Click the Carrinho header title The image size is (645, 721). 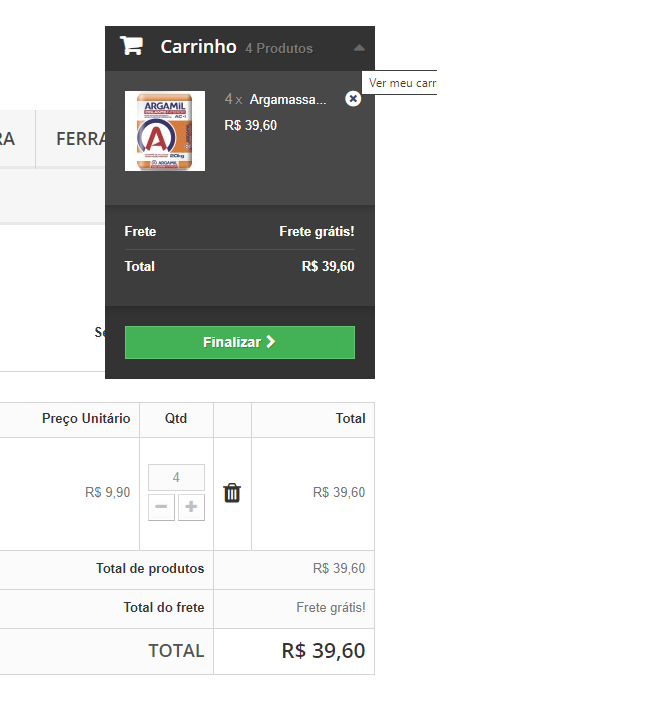pos(199,47)
